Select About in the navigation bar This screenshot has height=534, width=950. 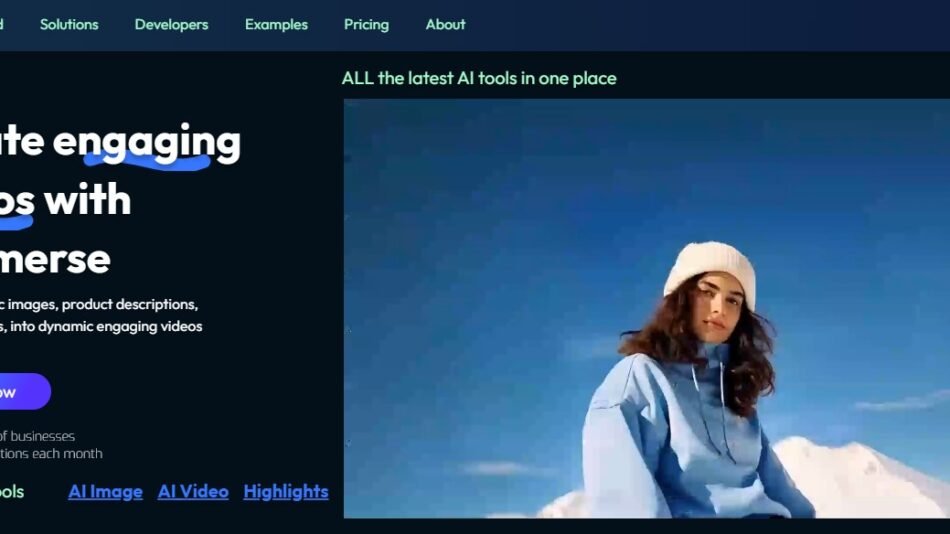coord(445,24)
